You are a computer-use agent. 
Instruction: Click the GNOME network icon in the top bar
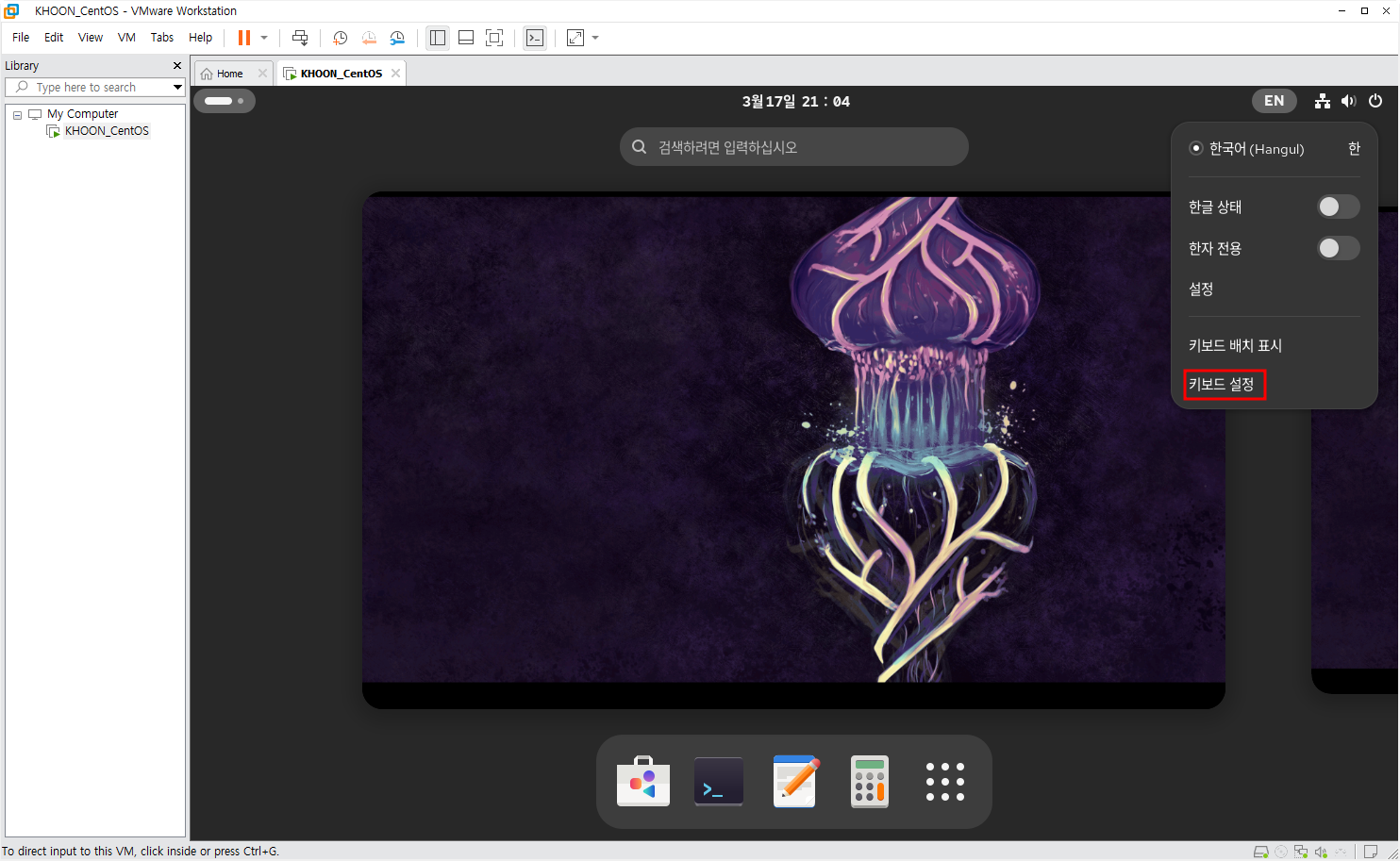click(x=1323, y=101)
